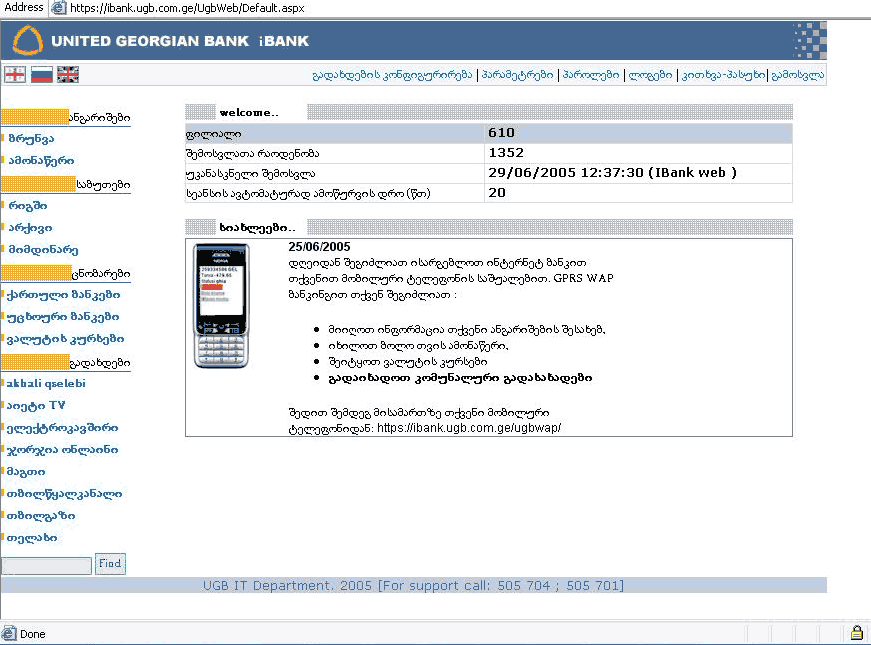Open თბილგაზი payment link
The width and height of the screenshot is (871, 645).
pyautogui.click(x=41, y=516)
